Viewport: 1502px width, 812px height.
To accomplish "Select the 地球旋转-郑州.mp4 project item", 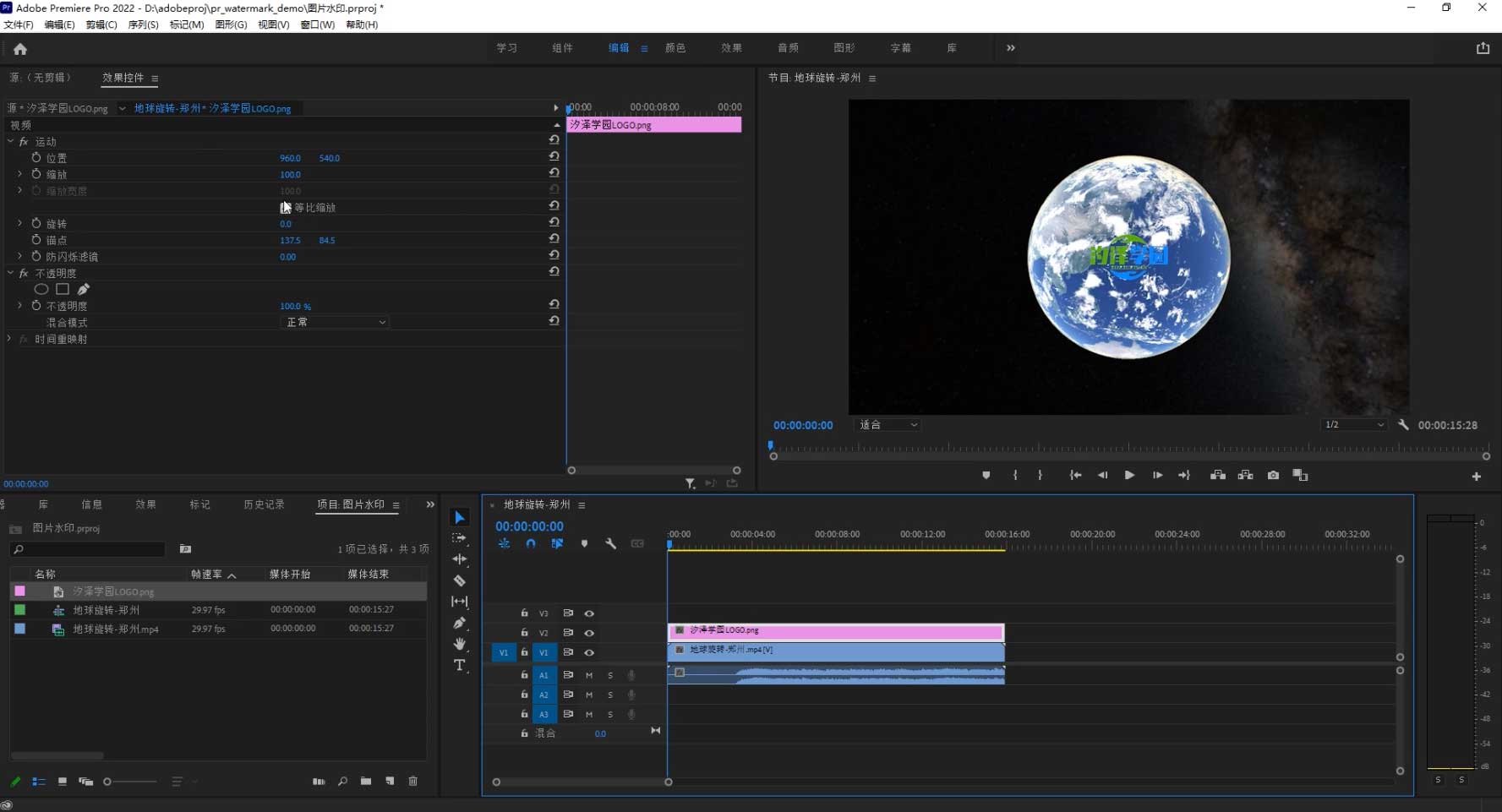I will [116, 629].
